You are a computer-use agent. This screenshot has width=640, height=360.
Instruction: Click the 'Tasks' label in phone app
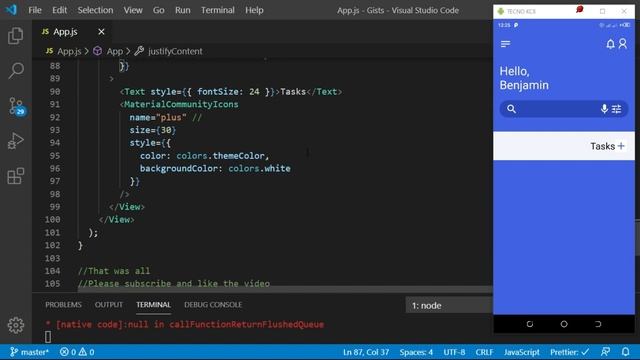click(602, 146)
